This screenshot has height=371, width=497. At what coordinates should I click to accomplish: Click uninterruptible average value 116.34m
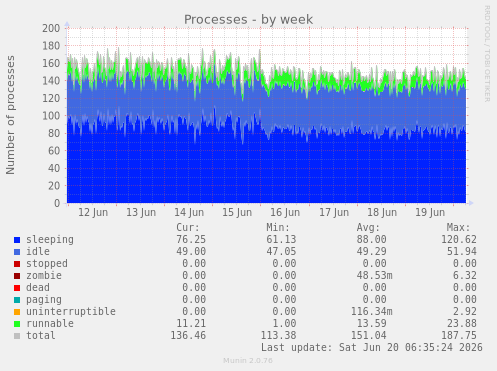(x=371, y=311)
